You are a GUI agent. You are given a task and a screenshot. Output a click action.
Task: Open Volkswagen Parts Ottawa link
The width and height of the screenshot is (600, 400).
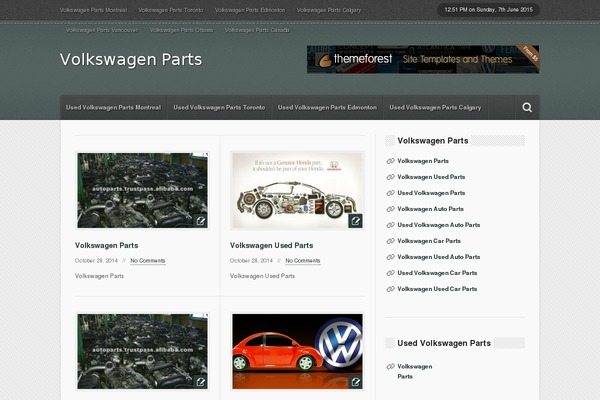[181, 30]
